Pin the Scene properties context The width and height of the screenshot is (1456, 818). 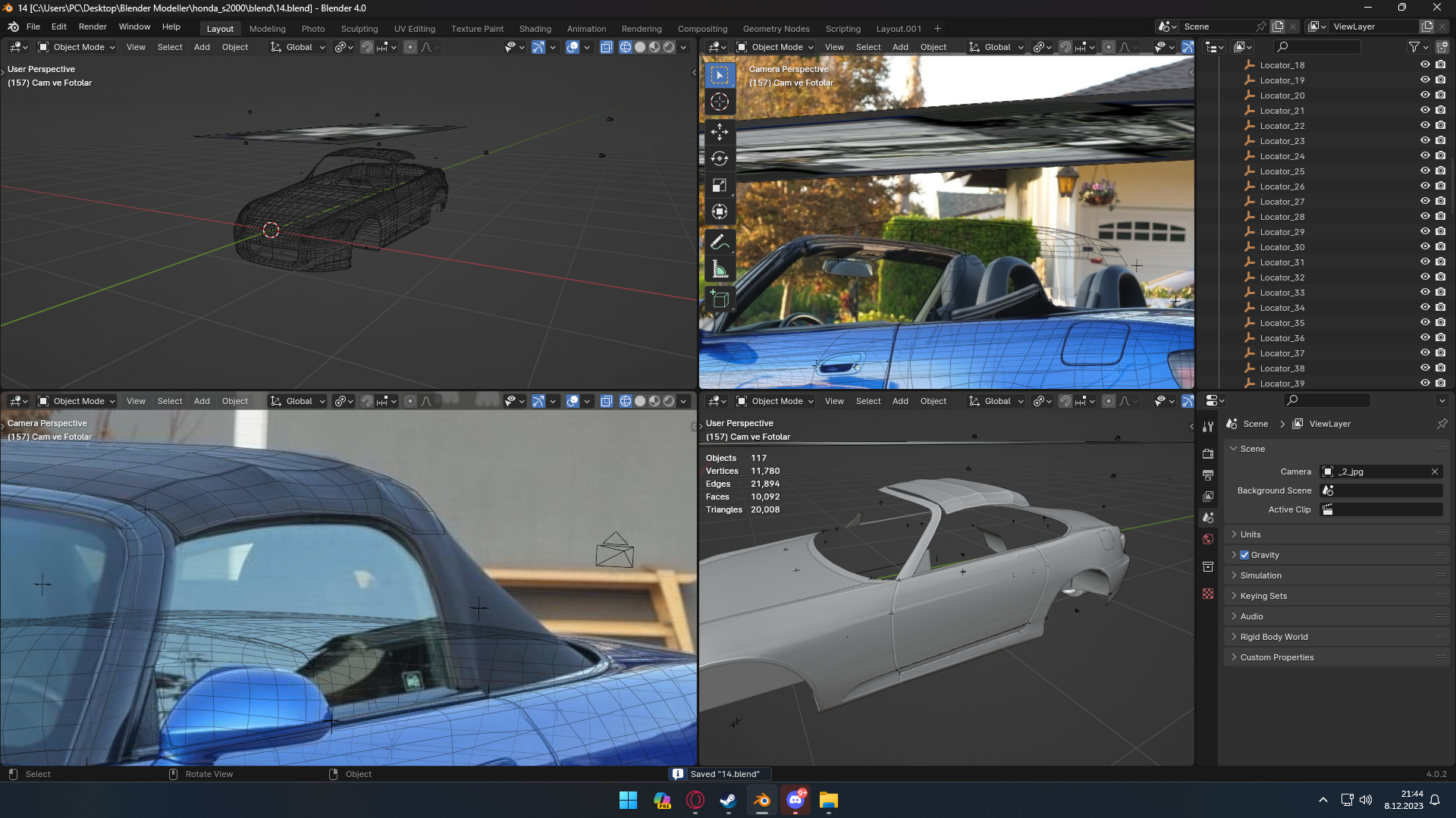[1442, 424]
